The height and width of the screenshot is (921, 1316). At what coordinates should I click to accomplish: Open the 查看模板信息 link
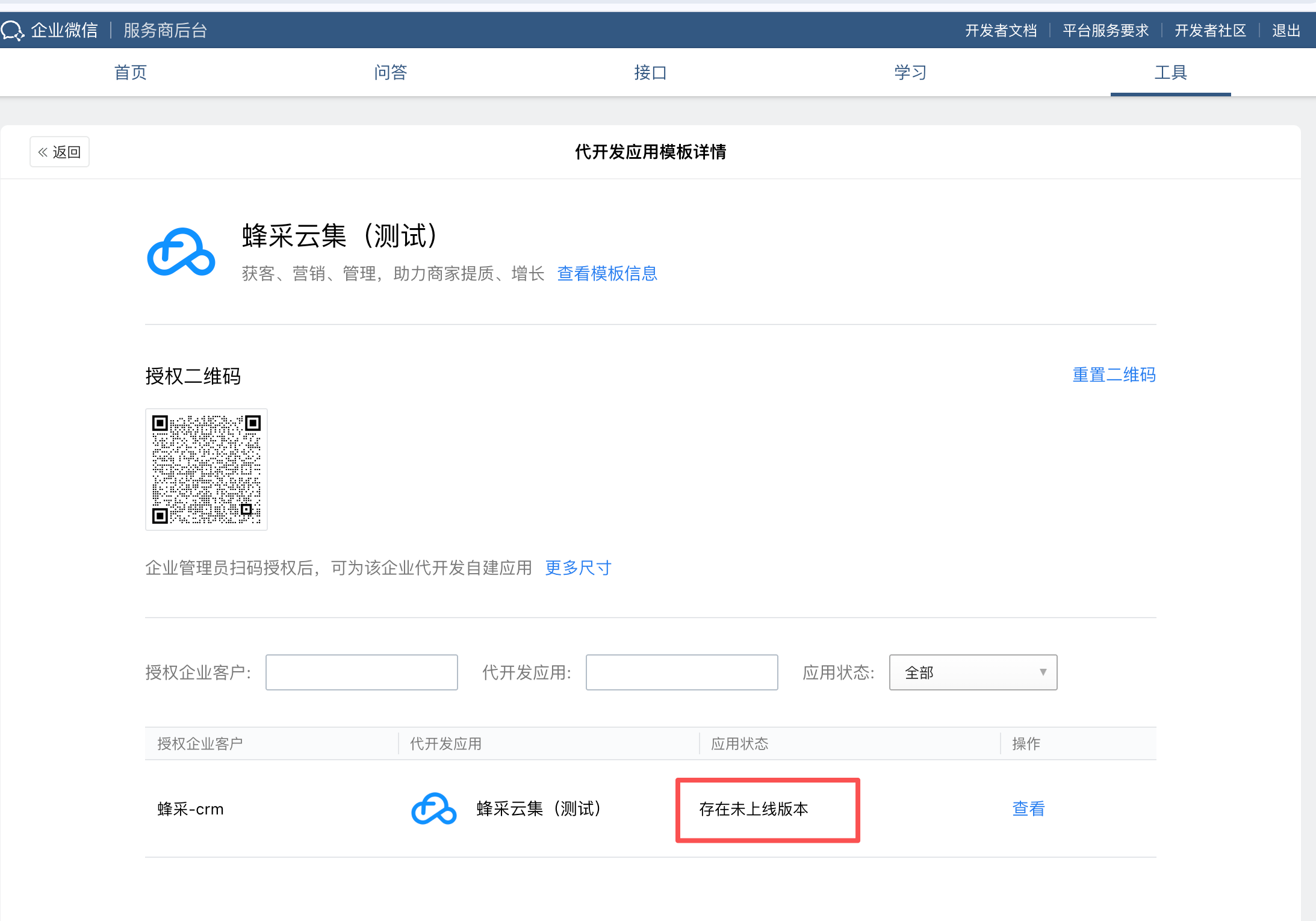click(607, 273)
